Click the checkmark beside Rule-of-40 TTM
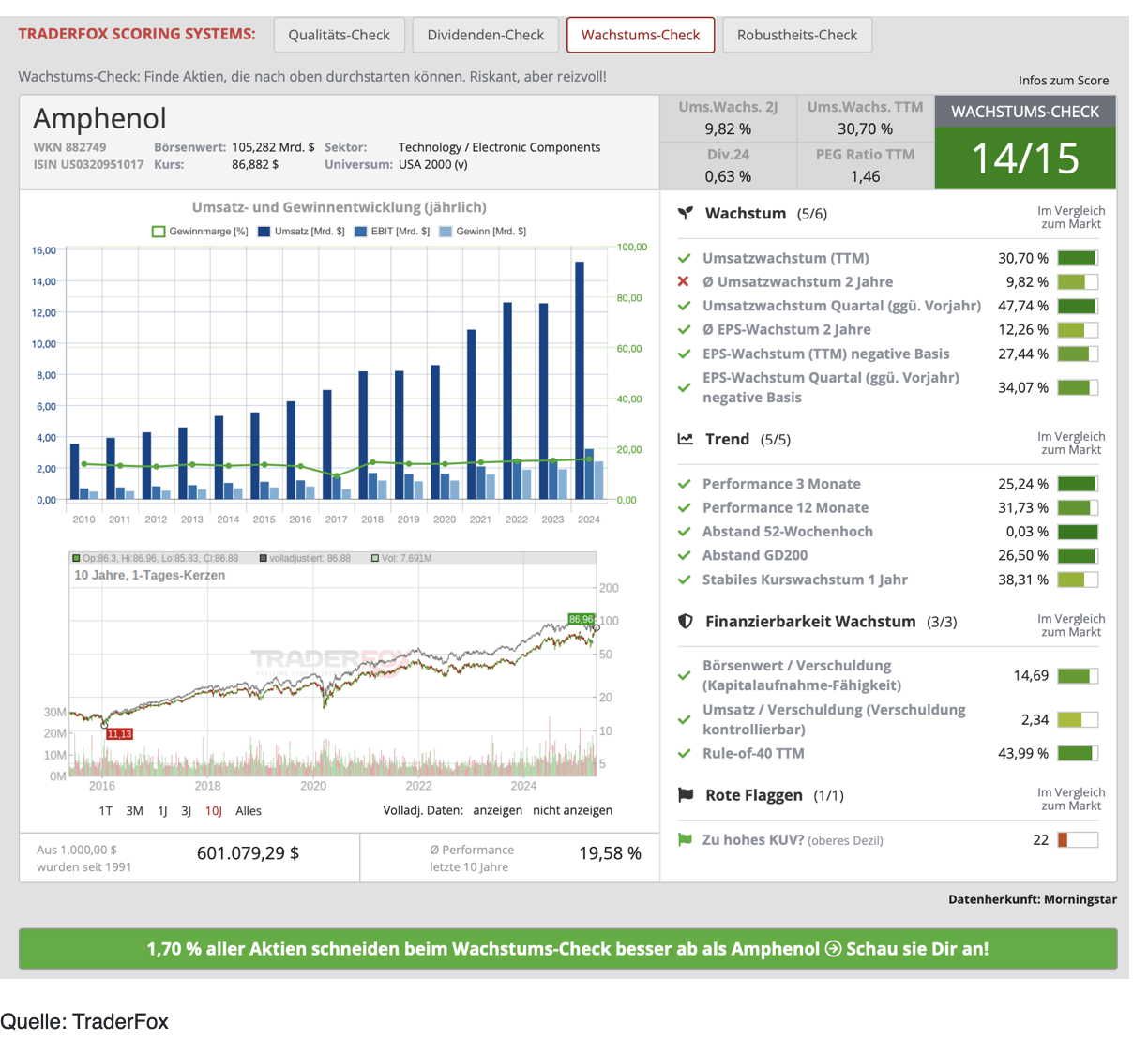 click(x=685, y=753)
